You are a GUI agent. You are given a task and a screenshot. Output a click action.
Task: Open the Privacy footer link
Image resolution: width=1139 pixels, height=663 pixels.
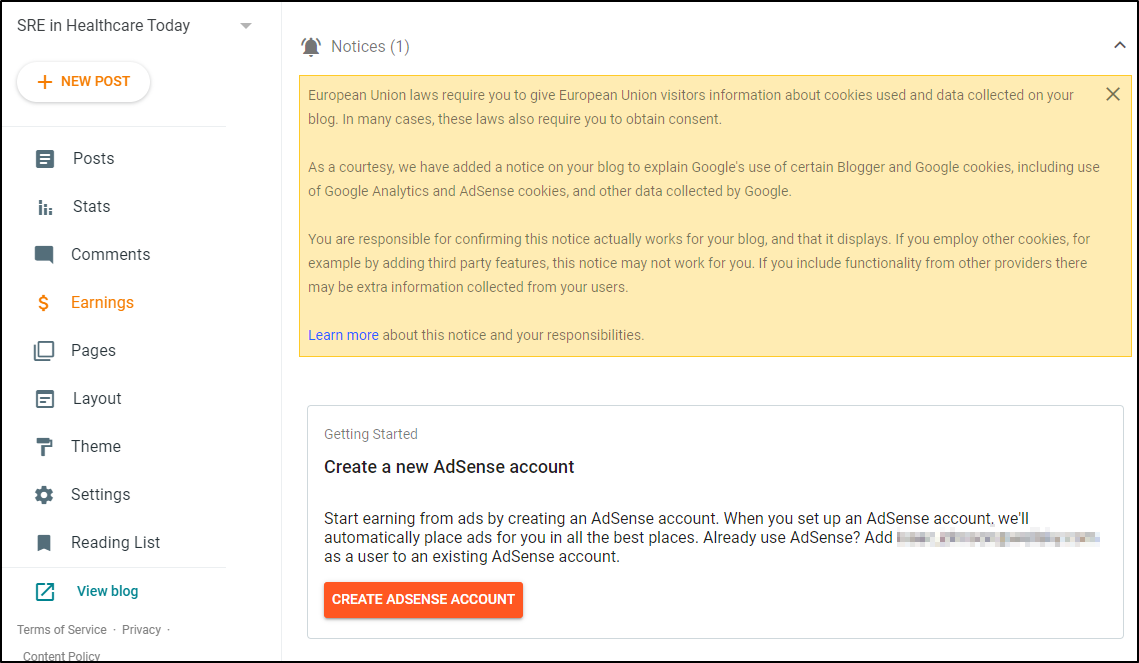point(141,630)
